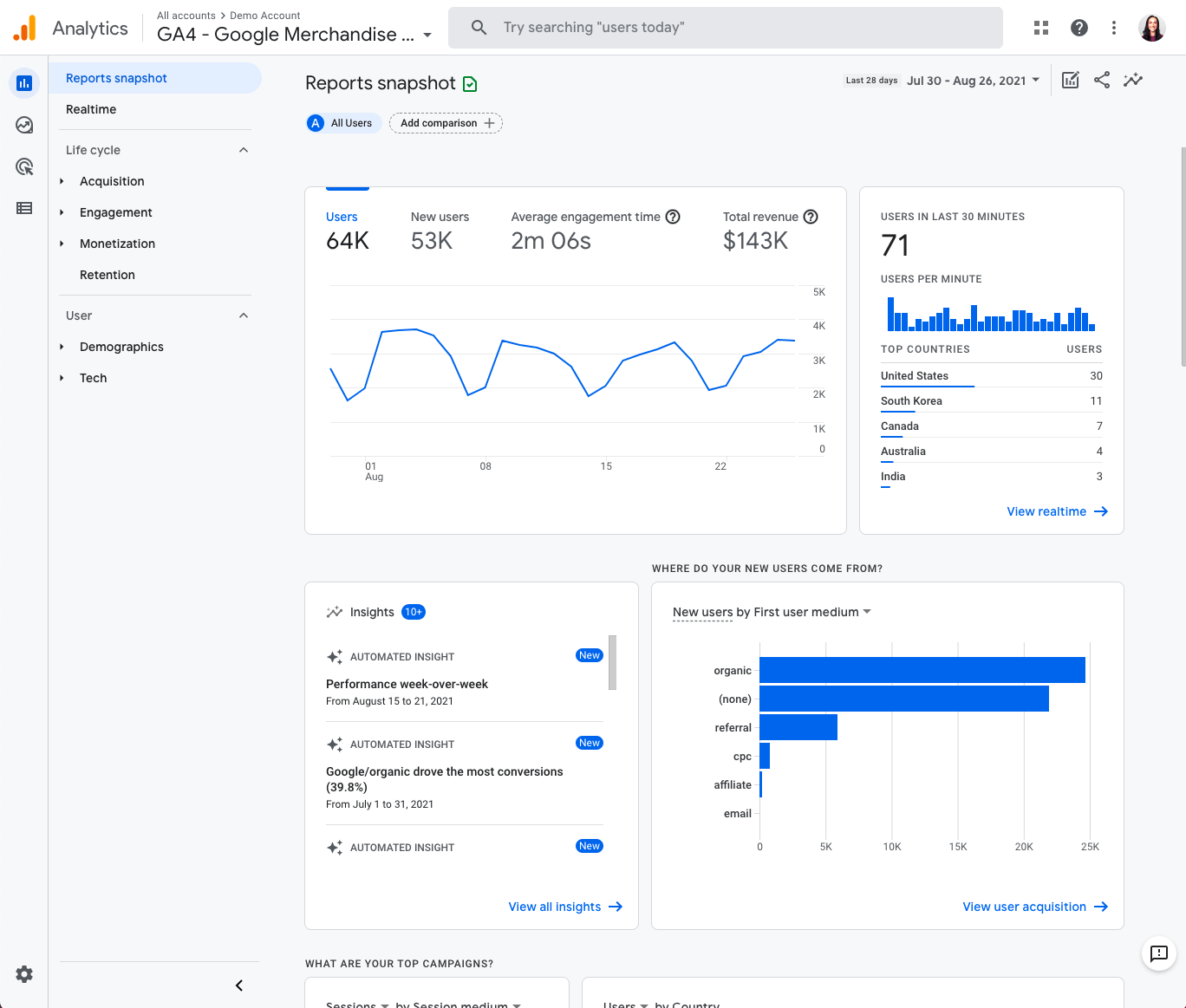Collapse the Life cycle section
This screenshot has height=1008, width=1186.
[x=244, y=149]
